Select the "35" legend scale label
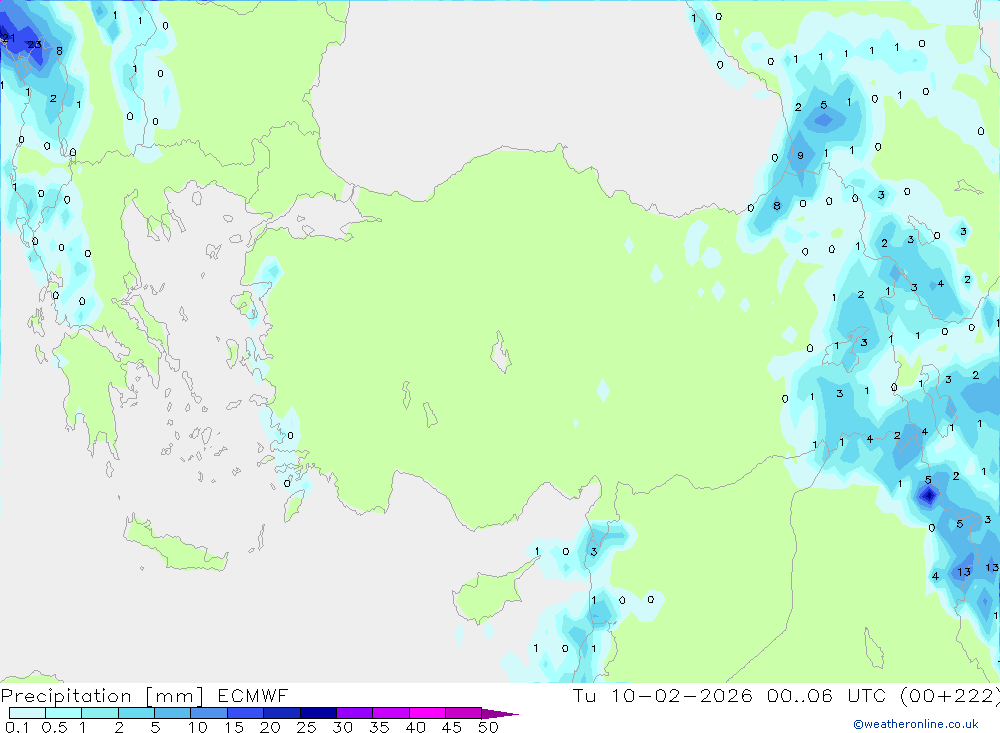Screen dimensions: 1000x733 click(x=379, y=727)
